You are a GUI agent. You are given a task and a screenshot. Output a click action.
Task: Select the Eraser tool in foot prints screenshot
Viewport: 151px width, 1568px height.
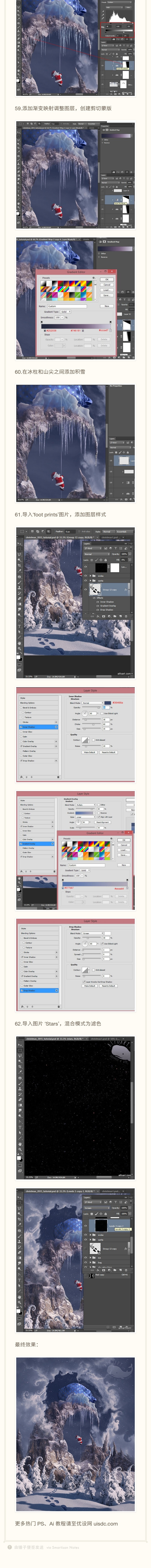pos(19,598)
